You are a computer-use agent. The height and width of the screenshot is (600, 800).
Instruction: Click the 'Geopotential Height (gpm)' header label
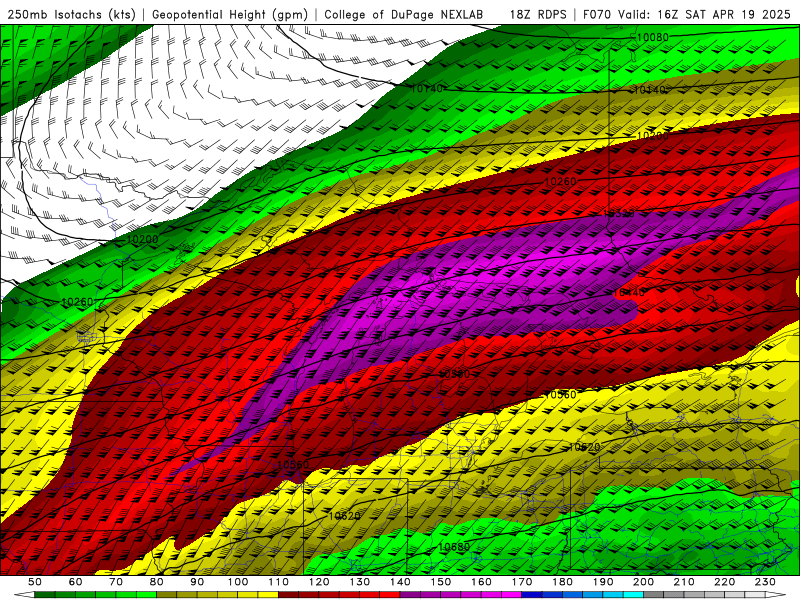[x=230, y=14]
